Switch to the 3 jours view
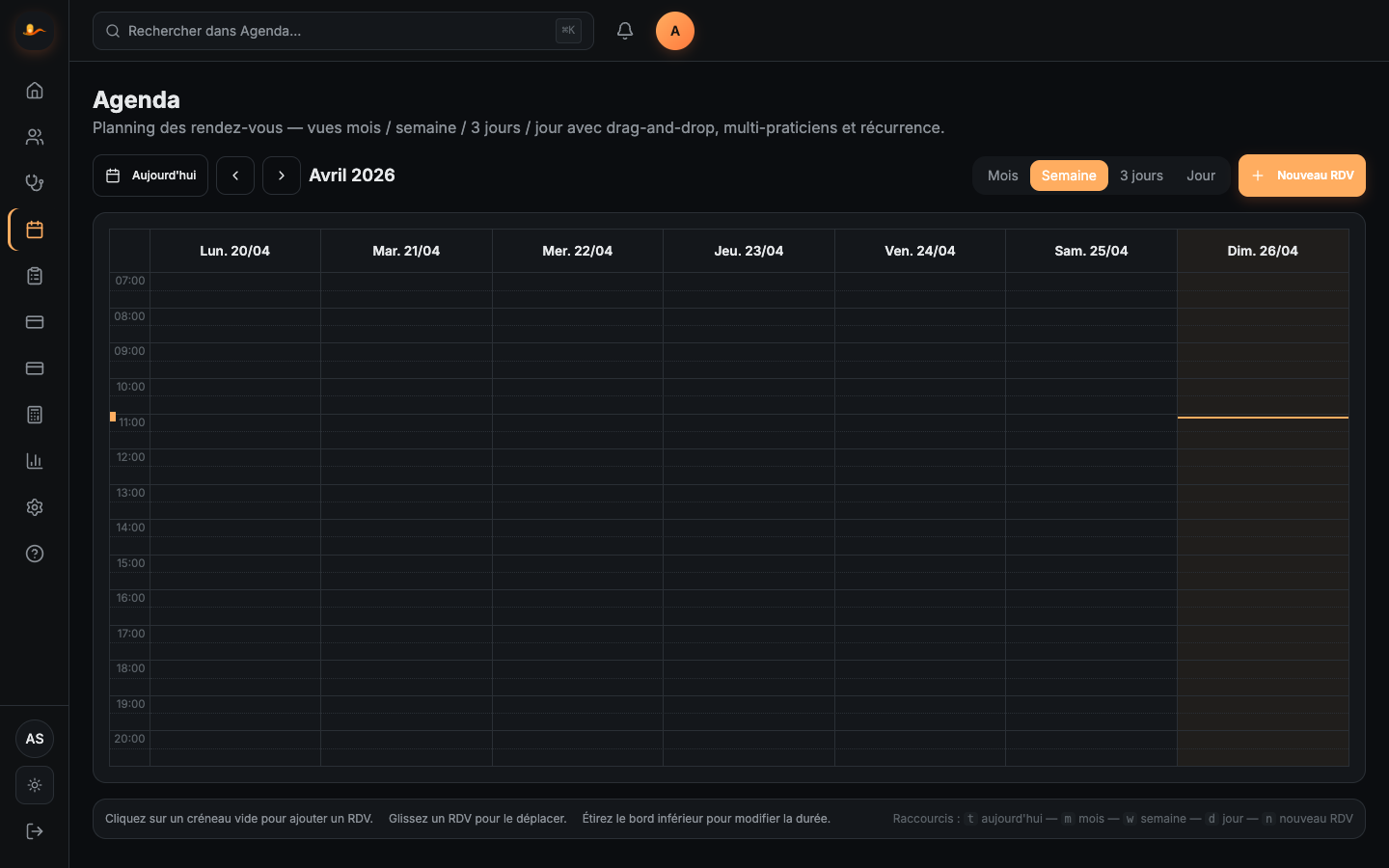This screenshot has height=868, width=1389. click(1141, 176)
